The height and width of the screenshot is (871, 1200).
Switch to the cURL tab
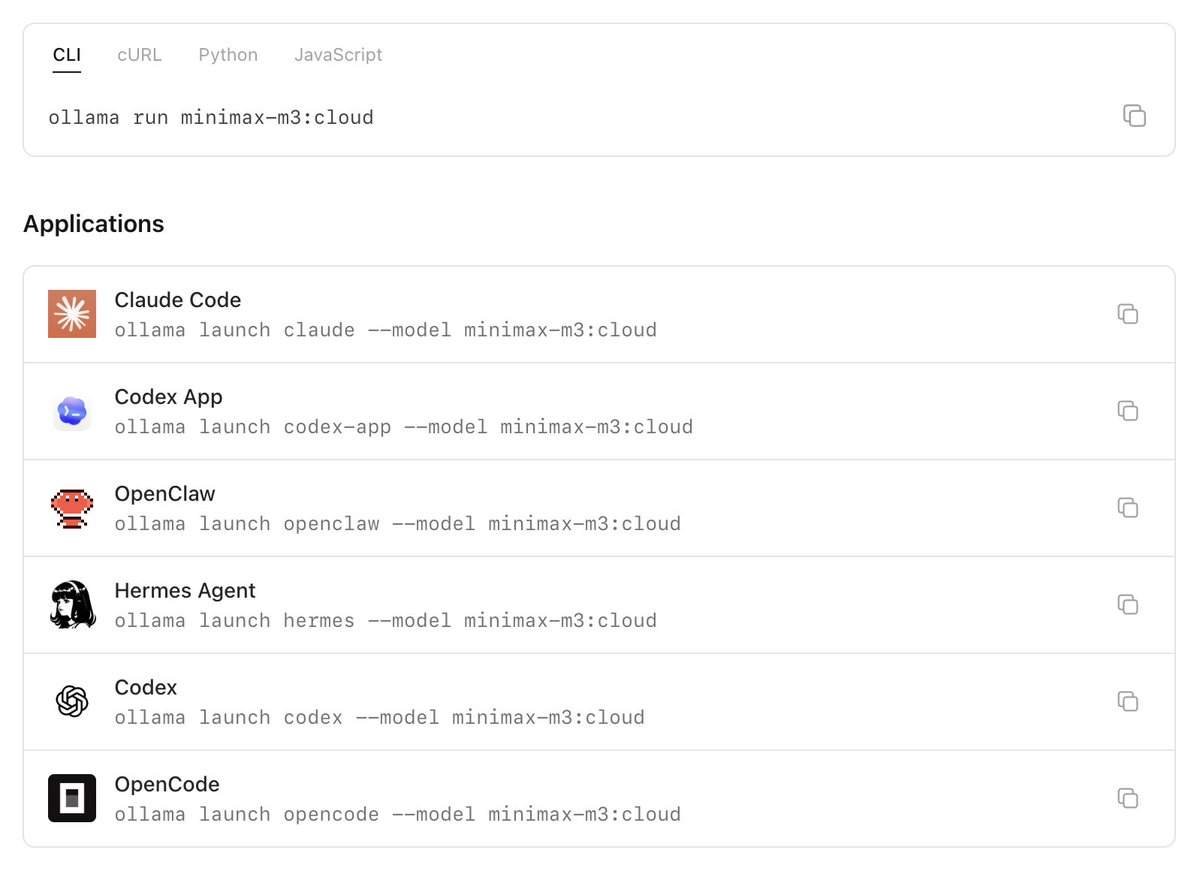[x=139, y=55]
